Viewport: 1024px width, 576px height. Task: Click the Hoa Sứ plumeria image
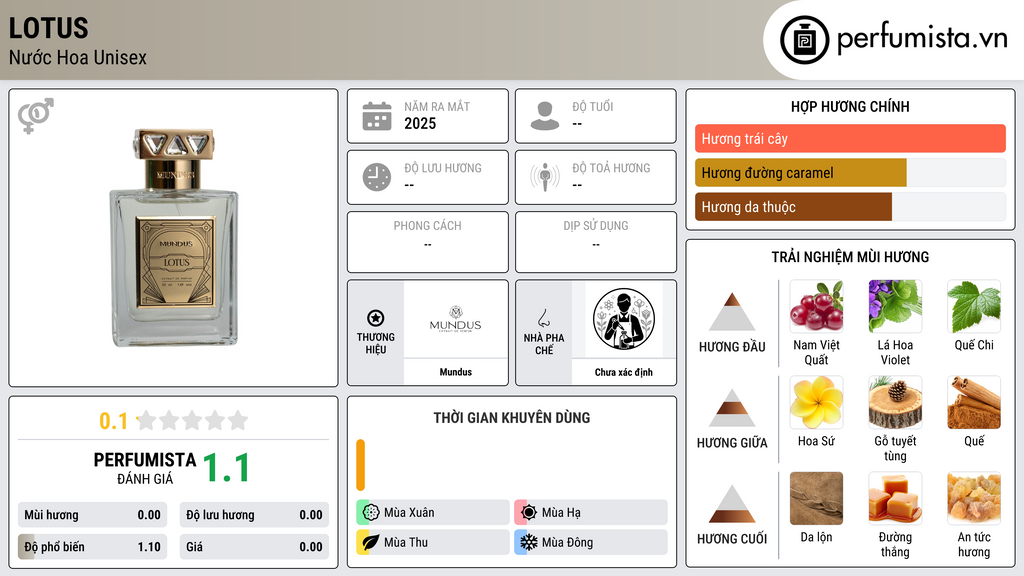pos(816,402)
